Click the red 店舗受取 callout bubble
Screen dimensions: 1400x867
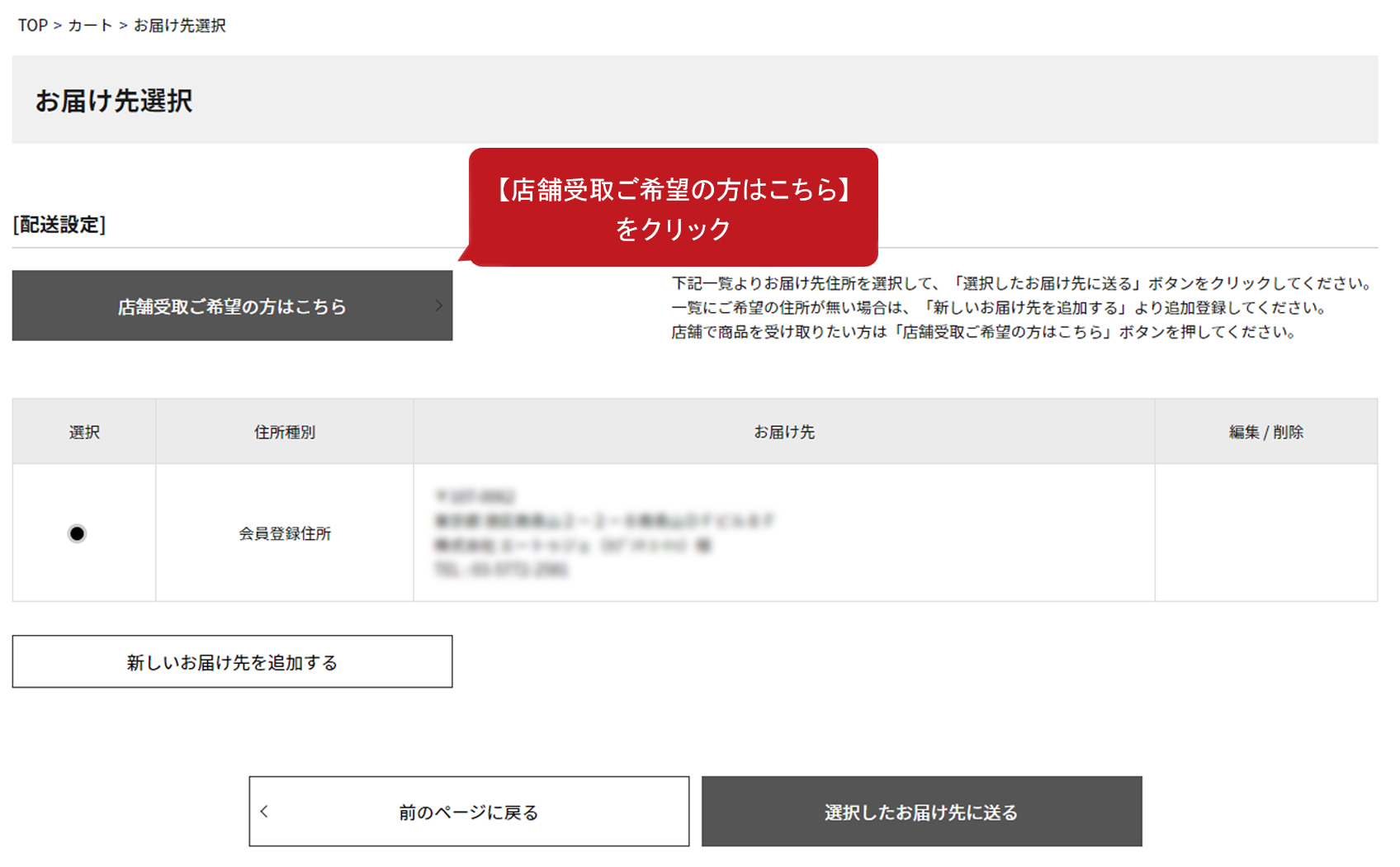pyautogui.click(x=673, y=208)
